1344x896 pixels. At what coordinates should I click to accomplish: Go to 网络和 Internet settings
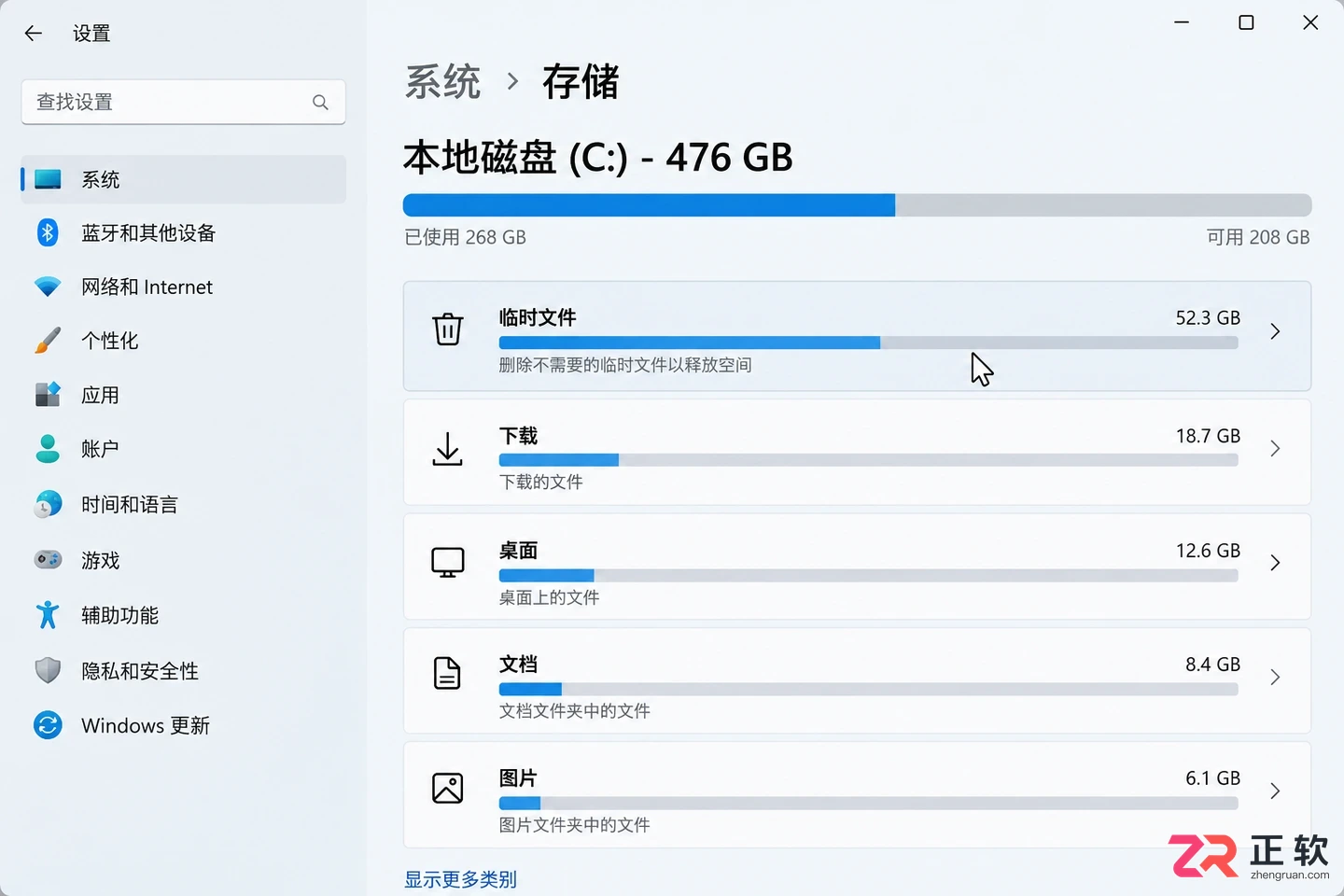tap(184, 287)
